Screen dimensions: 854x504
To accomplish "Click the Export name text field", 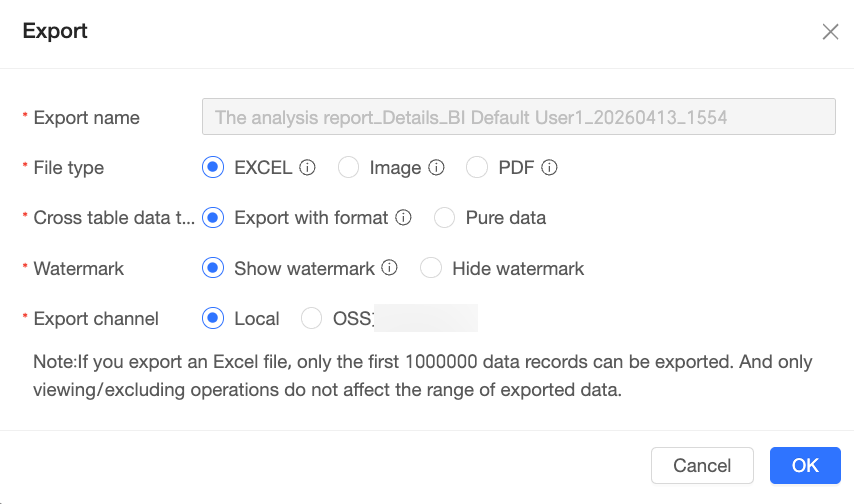I will pyautogui.click(x=518, y=117).
